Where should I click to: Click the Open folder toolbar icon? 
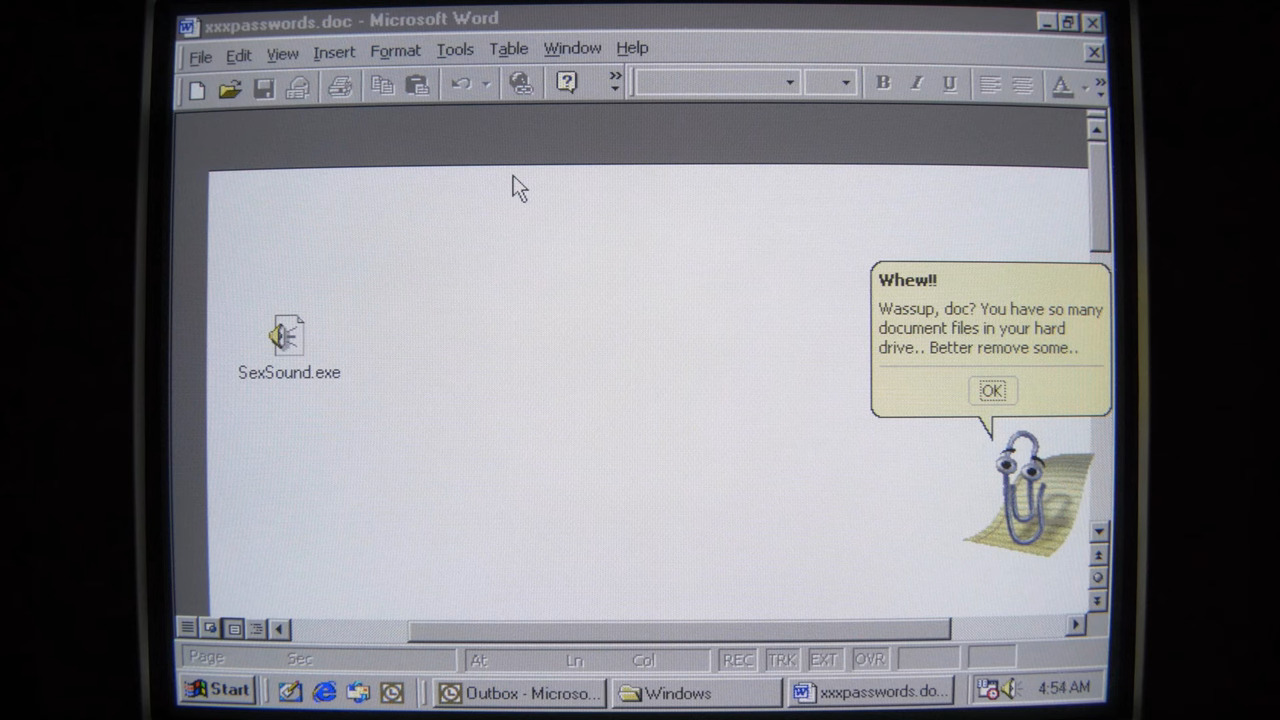(230, 89)
